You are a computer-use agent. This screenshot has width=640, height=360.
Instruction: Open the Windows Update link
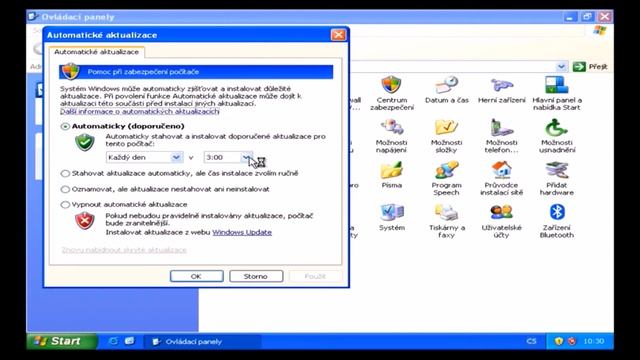tap(242, 232)
